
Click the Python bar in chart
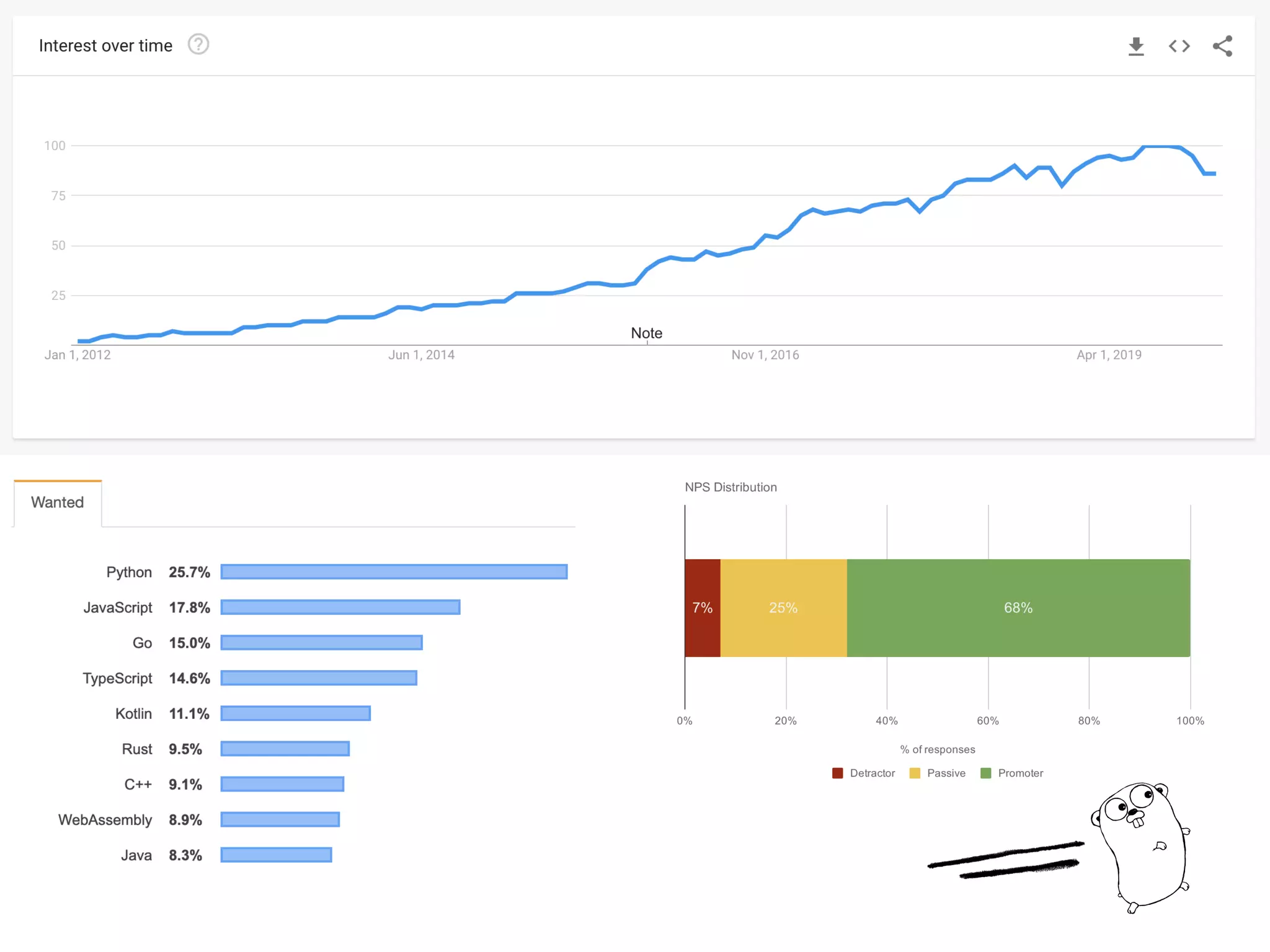(394, 571)
